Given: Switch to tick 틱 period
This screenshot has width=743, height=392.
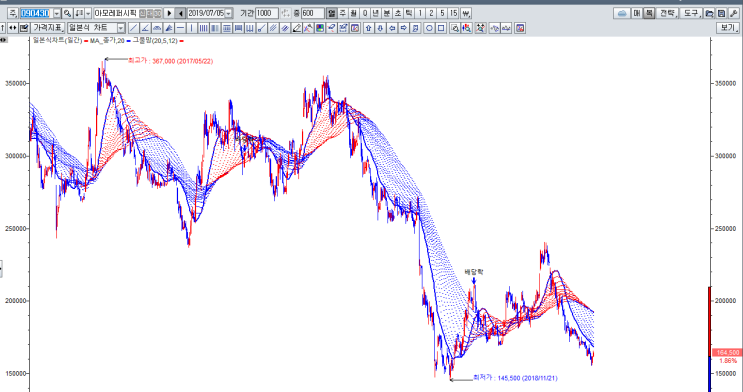Looking at the screenshot, I should pyautogui.click(x=408, y=13).
